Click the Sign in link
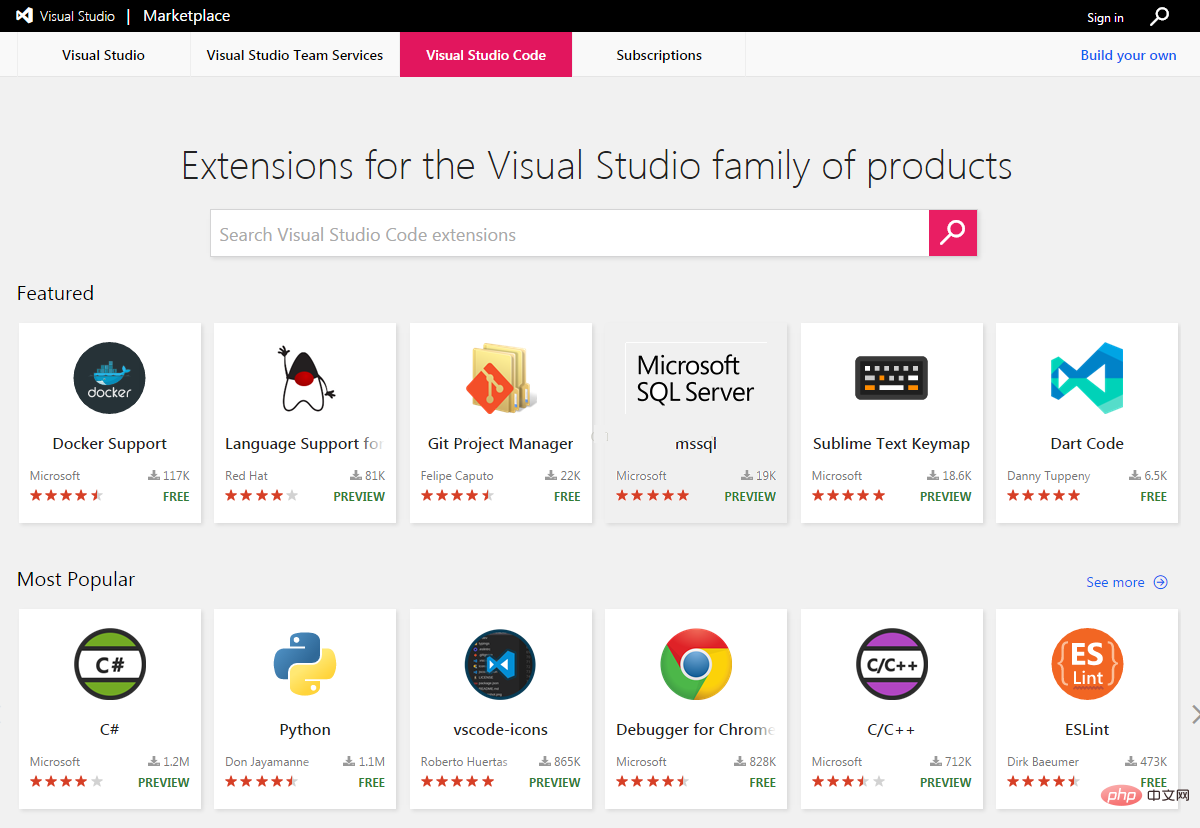 (x=1105, y=17)
